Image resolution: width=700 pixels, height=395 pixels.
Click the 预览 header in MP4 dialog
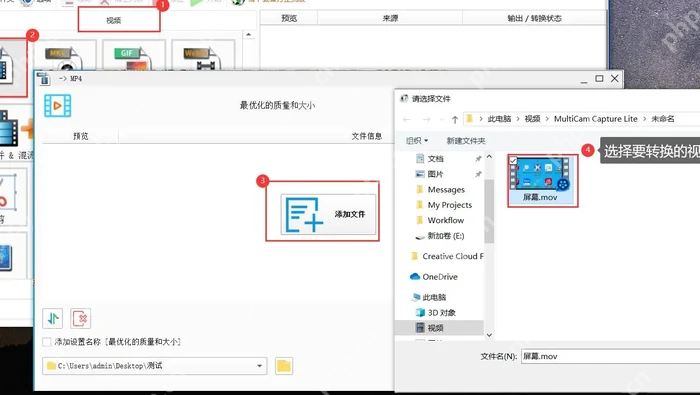coord(80,136)
